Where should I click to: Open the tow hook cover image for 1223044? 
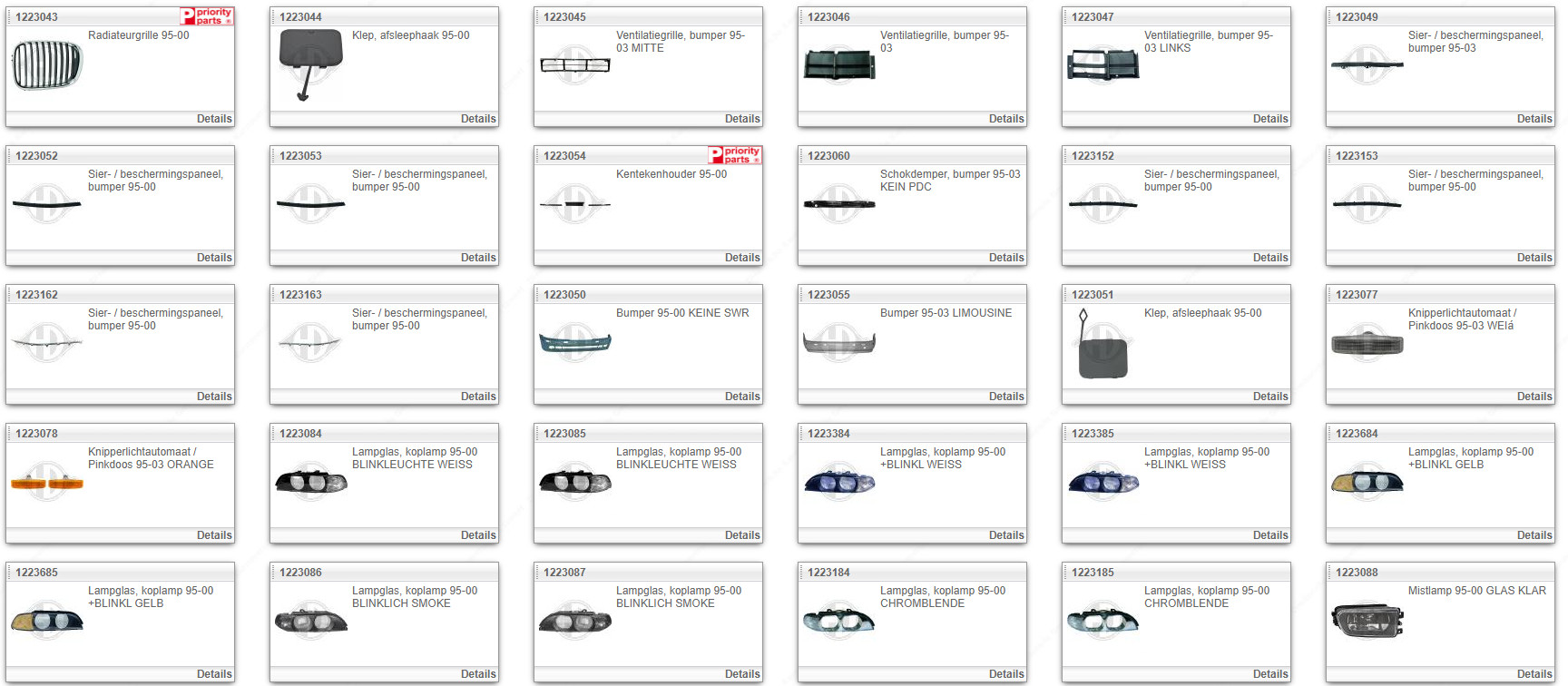310,64
